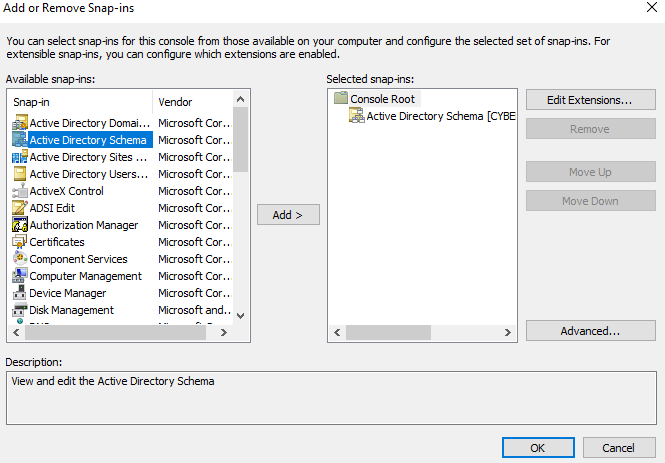Click selected snap-ins horizontal scrollbar thumb
The image size is (665, 463).
[x=388, y=332]
